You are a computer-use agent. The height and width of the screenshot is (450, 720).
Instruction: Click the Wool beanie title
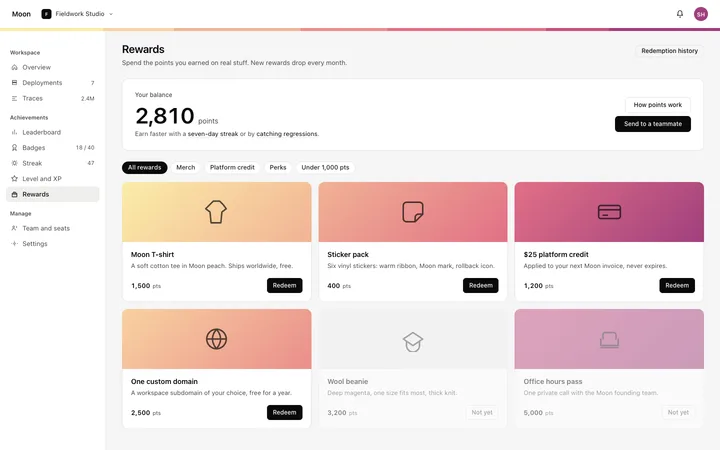348,382
